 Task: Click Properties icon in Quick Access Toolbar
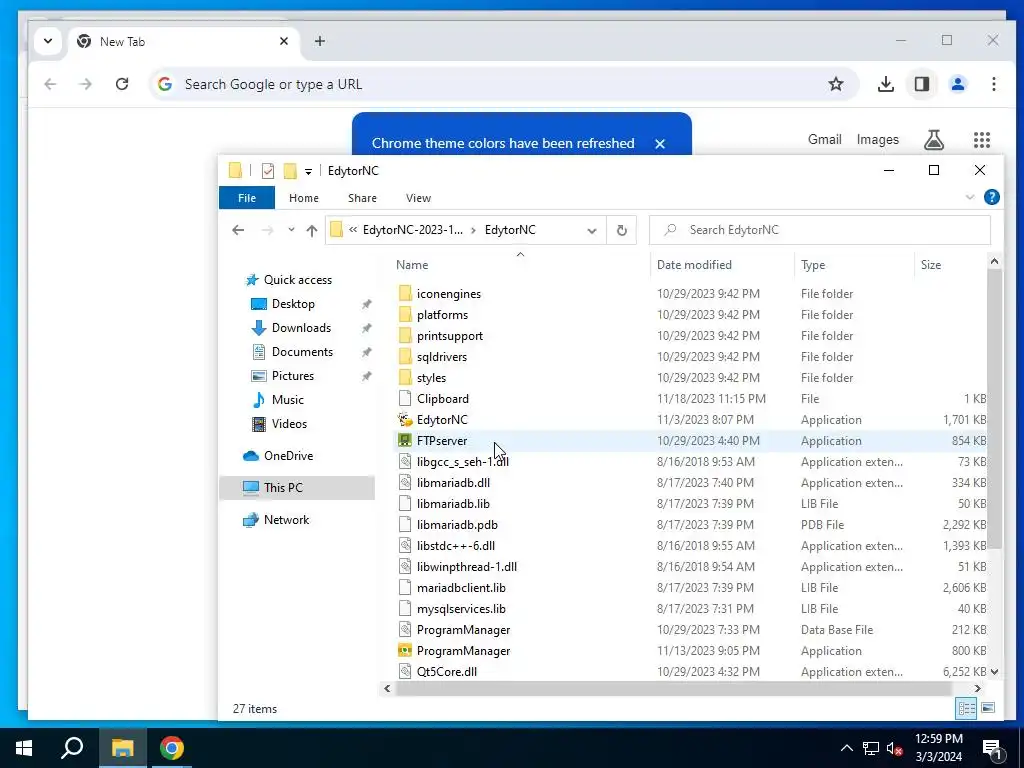point(268,171)
